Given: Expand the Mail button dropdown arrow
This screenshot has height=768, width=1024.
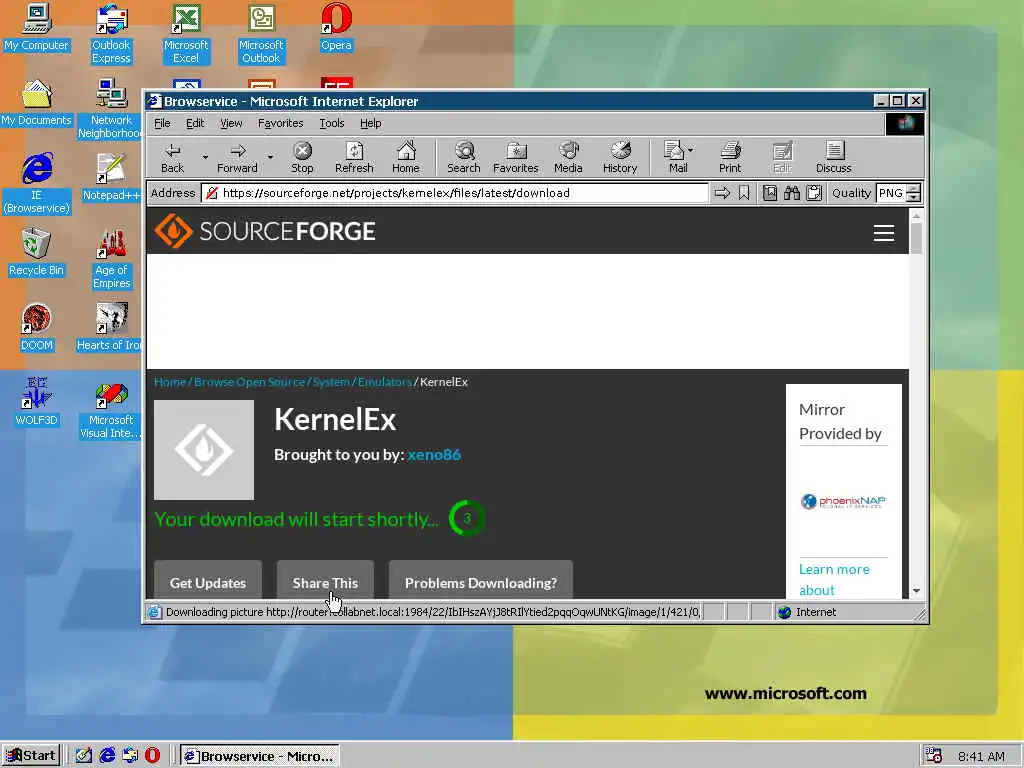Looking at the screenshot, I should (691, 150).
